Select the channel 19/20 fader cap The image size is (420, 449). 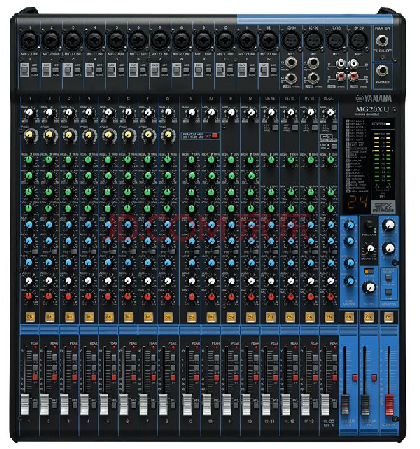(325, 404)
